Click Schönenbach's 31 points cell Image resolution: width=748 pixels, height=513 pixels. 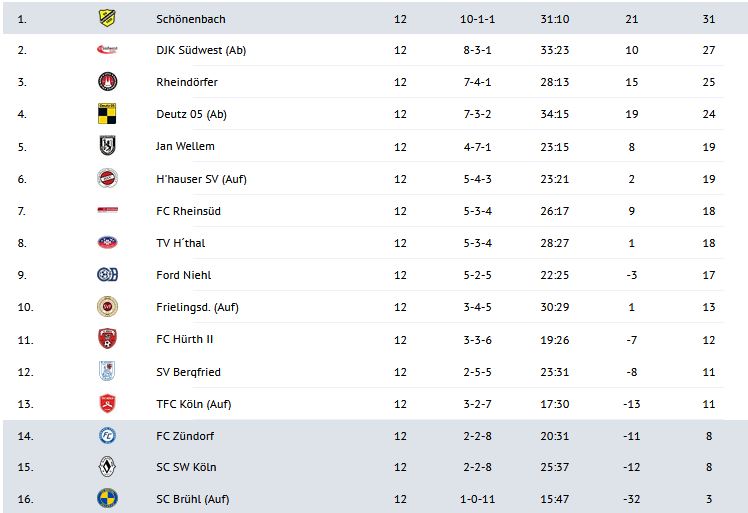[x=709, y=19]
